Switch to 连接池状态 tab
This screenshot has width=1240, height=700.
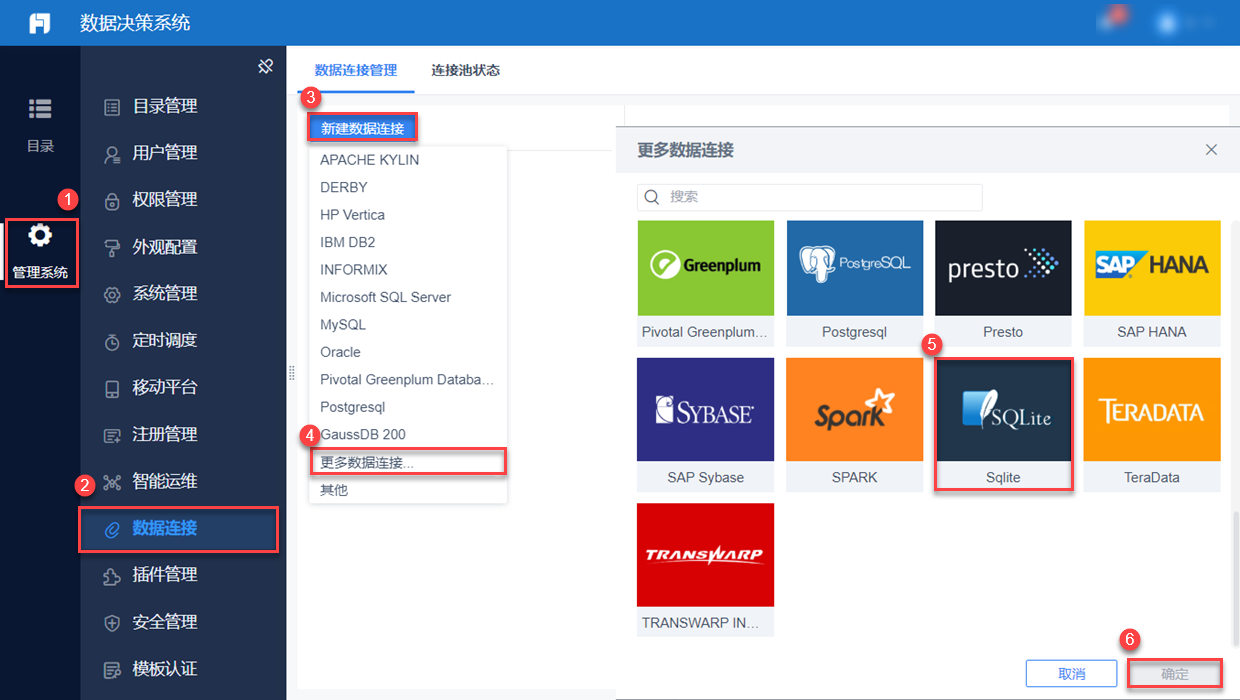click(x=466, y=70)
